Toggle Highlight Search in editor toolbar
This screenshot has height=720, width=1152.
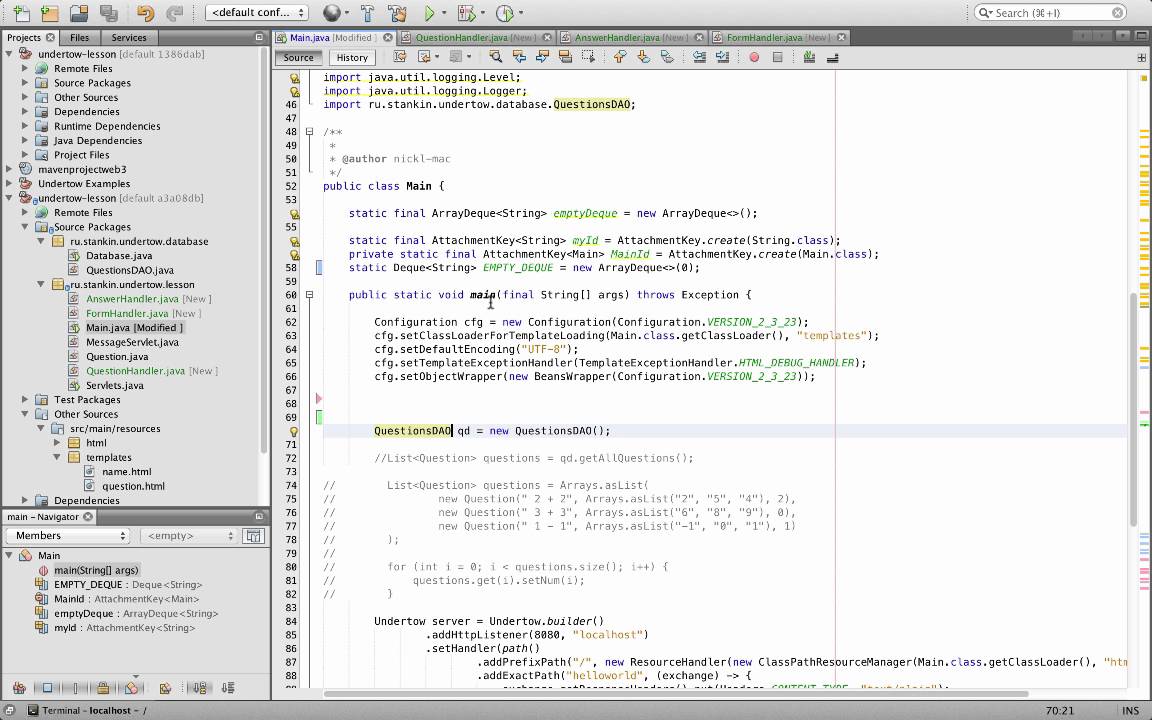[565, 57]
